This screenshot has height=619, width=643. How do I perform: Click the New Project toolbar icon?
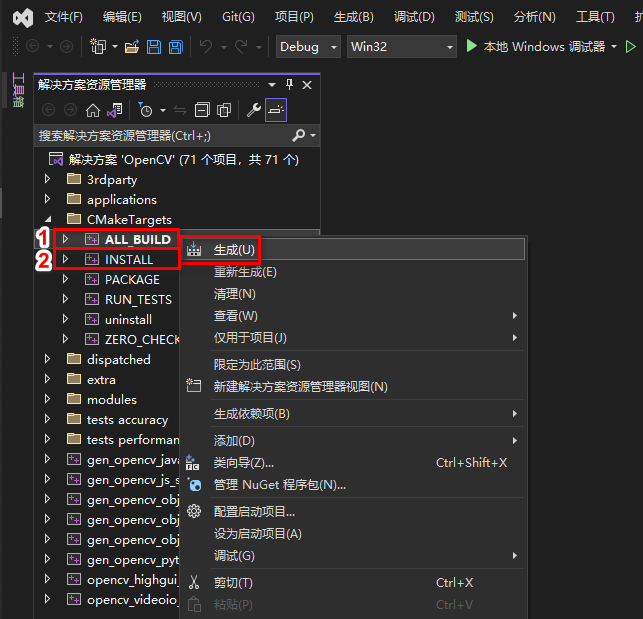[98, 47]
